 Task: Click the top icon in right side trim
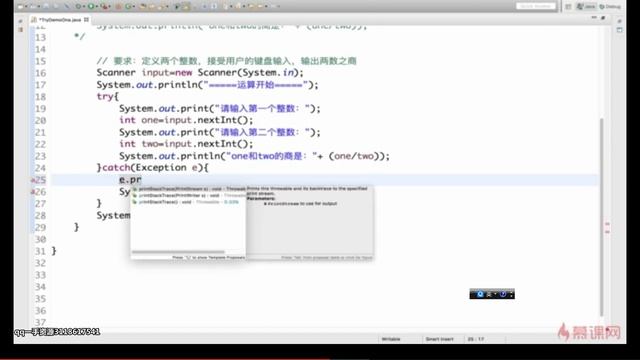[x=620, y=20]
